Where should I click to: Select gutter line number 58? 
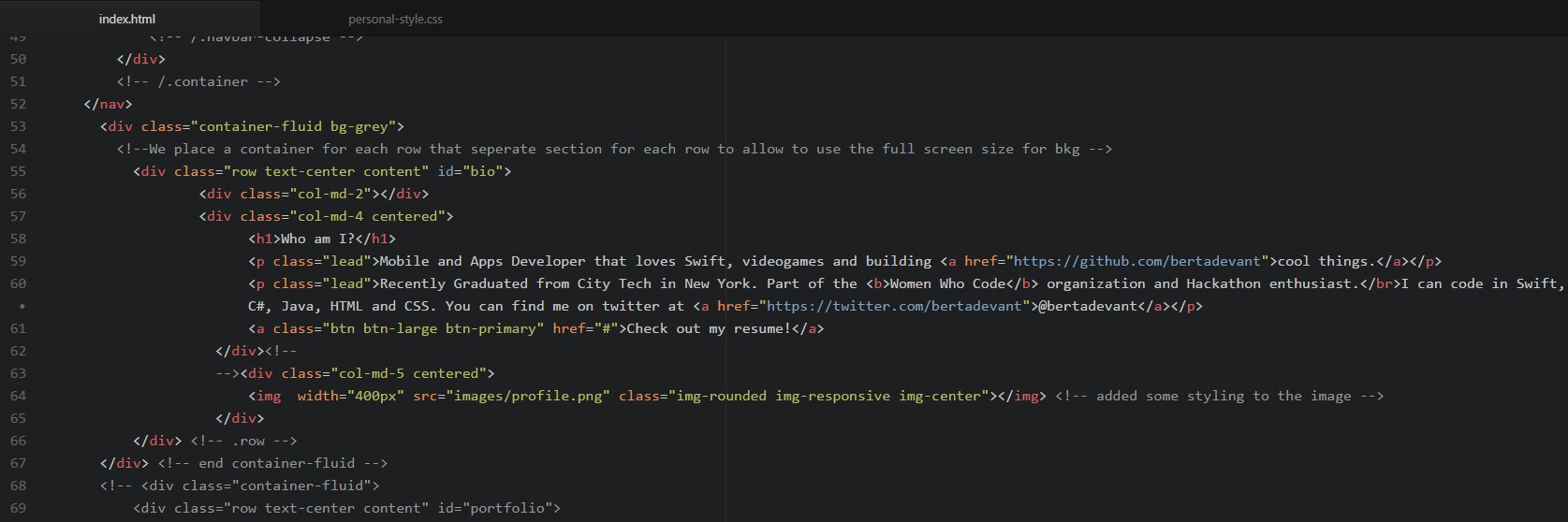pyautogui.click(x=18, y=239)
